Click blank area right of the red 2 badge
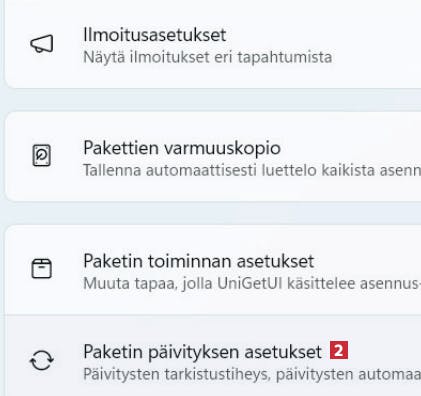This screenshot has height=396, width=421. click(x=383, y=351)
